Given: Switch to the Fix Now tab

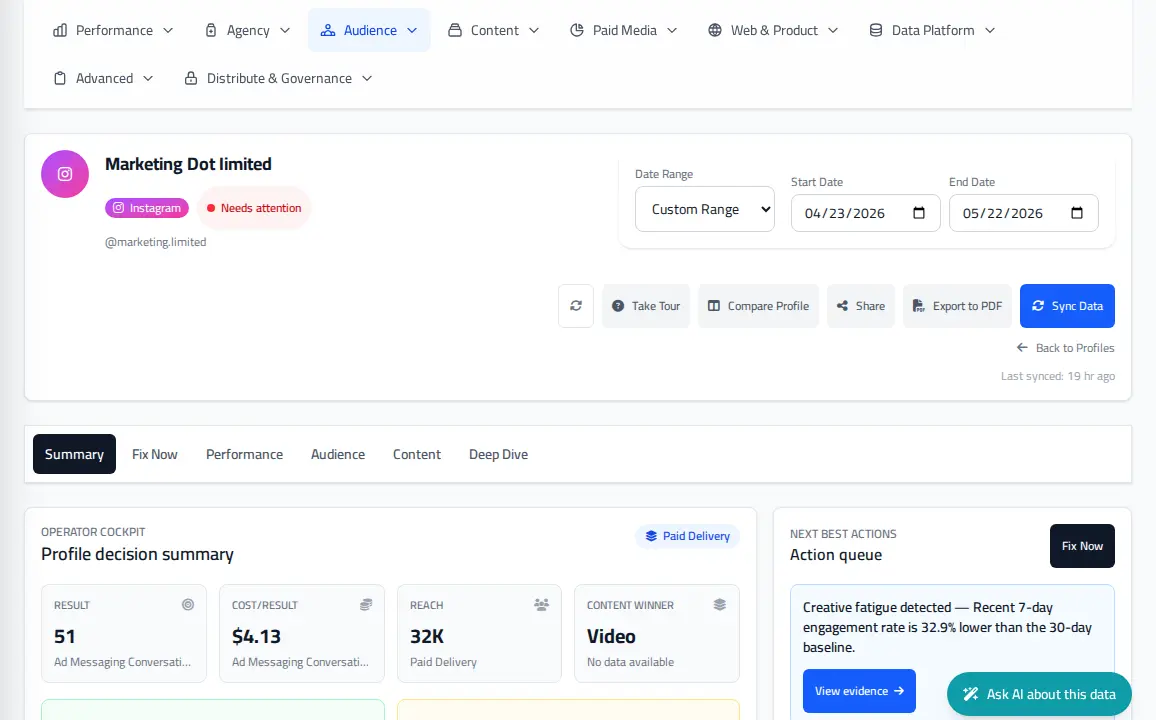Looking at the screenshot, I should pos(155,454).
